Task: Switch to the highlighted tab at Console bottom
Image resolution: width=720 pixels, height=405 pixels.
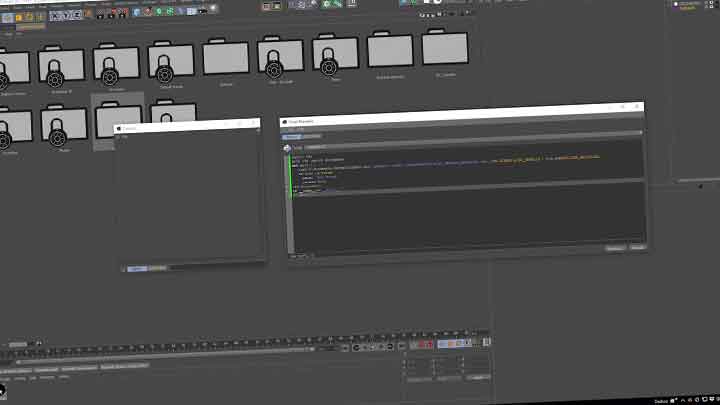Action: point(135,268)
